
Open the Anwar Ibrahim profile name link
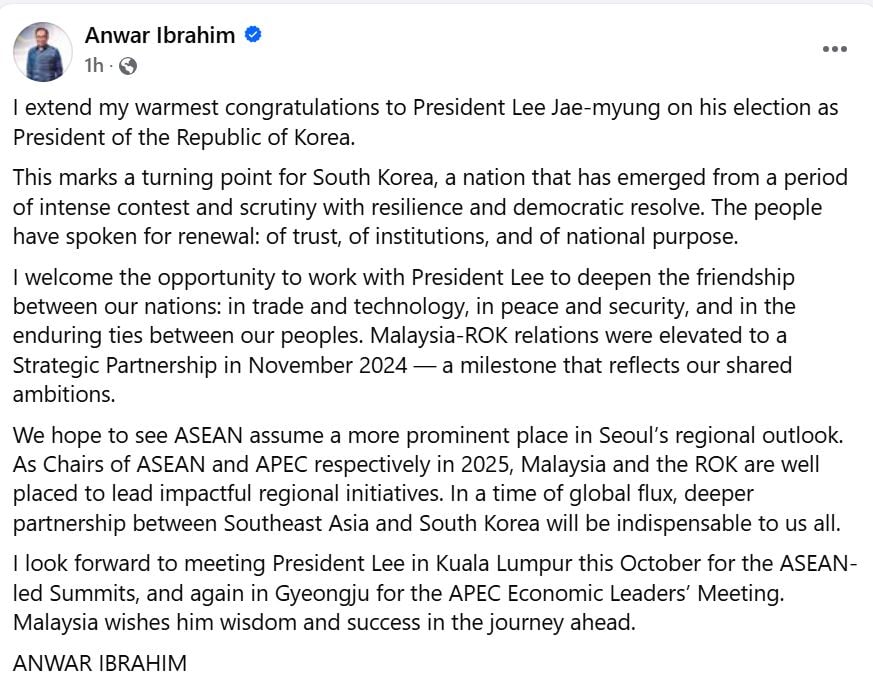coord(160,35)
